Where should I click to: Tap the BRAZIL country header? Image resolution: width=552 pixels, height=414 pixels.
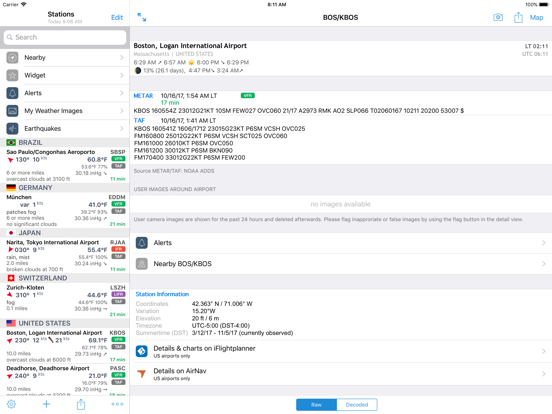(x=65, y=143)
